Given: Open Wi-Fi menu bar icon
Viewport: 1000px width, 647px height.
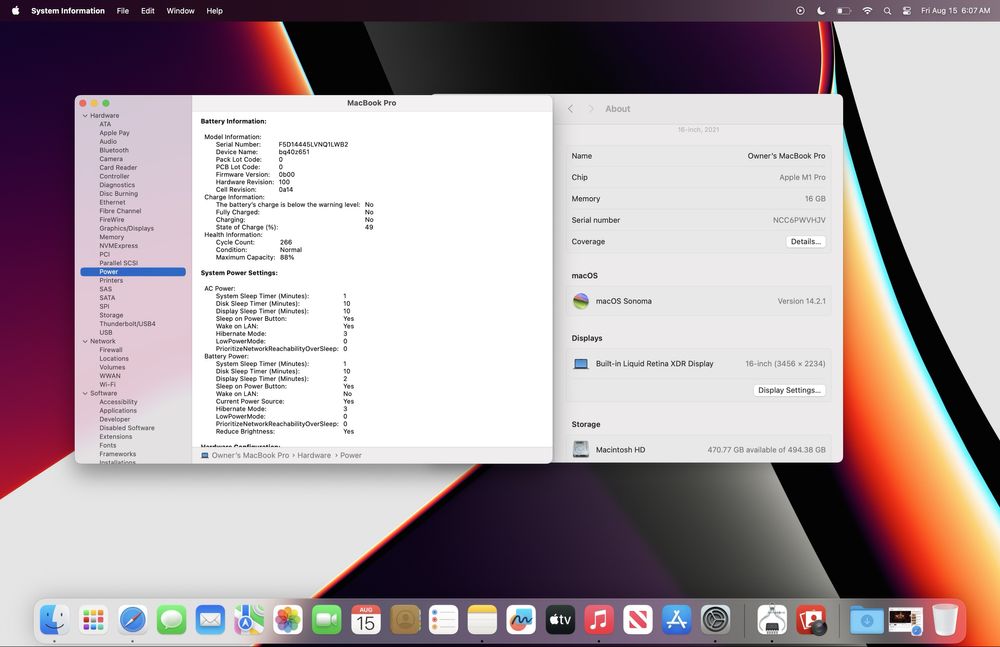Looking at the screenshot, I should tap(867, 11).
